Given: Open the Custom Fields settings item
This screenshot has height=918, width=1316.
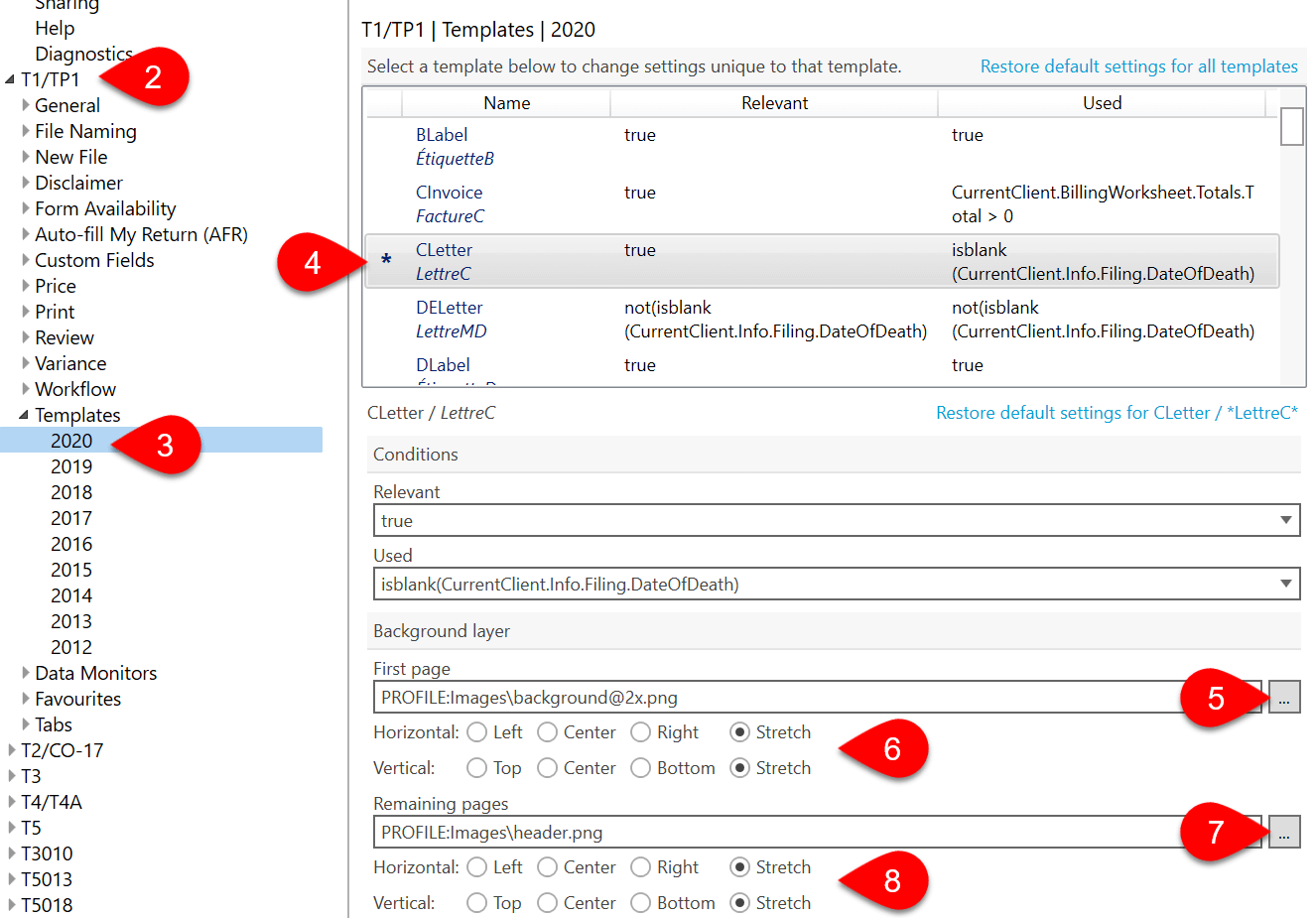Looking at the screenshot, I should (x=94, y=260).
